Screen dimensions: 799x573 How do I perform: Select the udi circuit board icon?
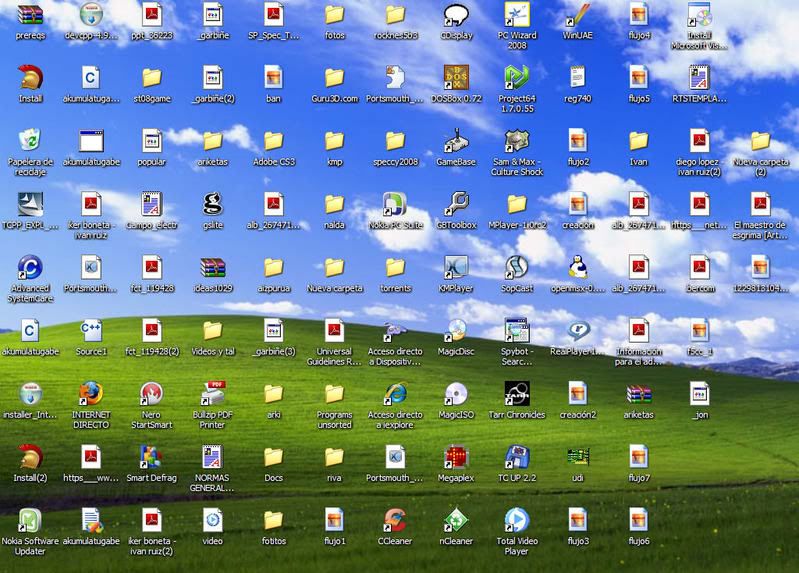pyautogui.click(x=577, y=457)
